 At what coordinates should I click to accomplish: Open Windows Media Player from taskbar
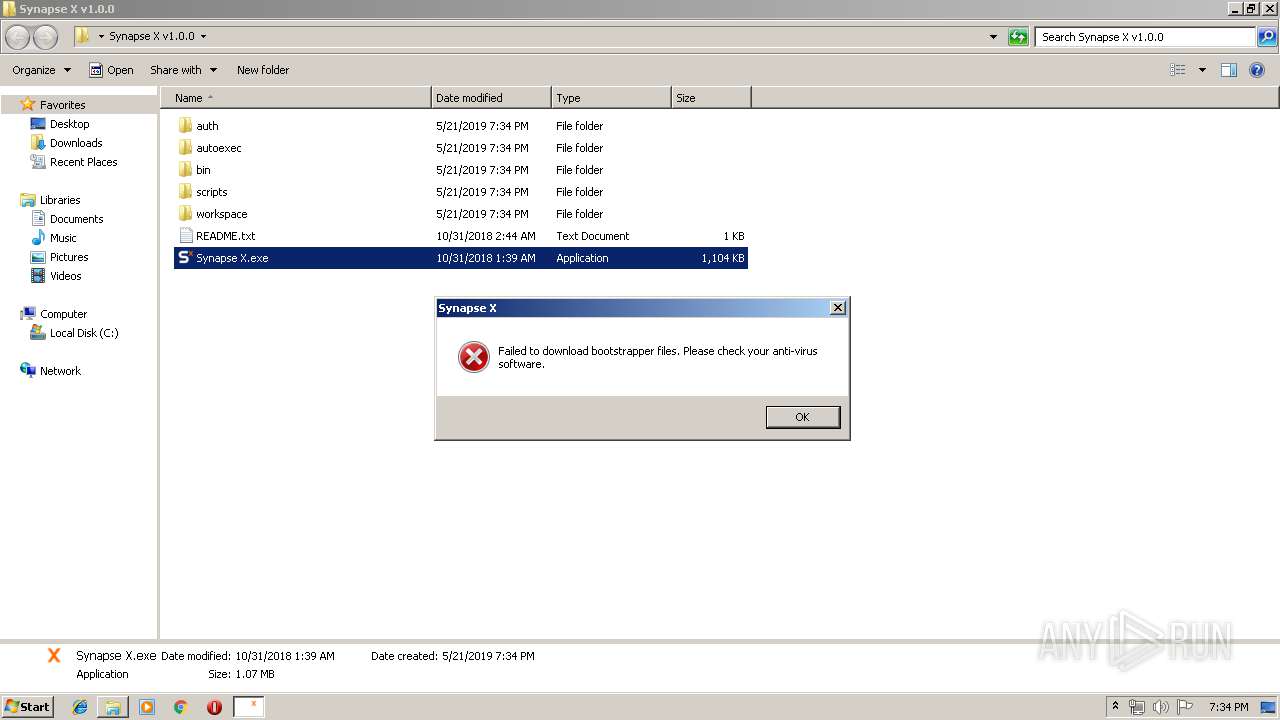(x=147, y=707)
